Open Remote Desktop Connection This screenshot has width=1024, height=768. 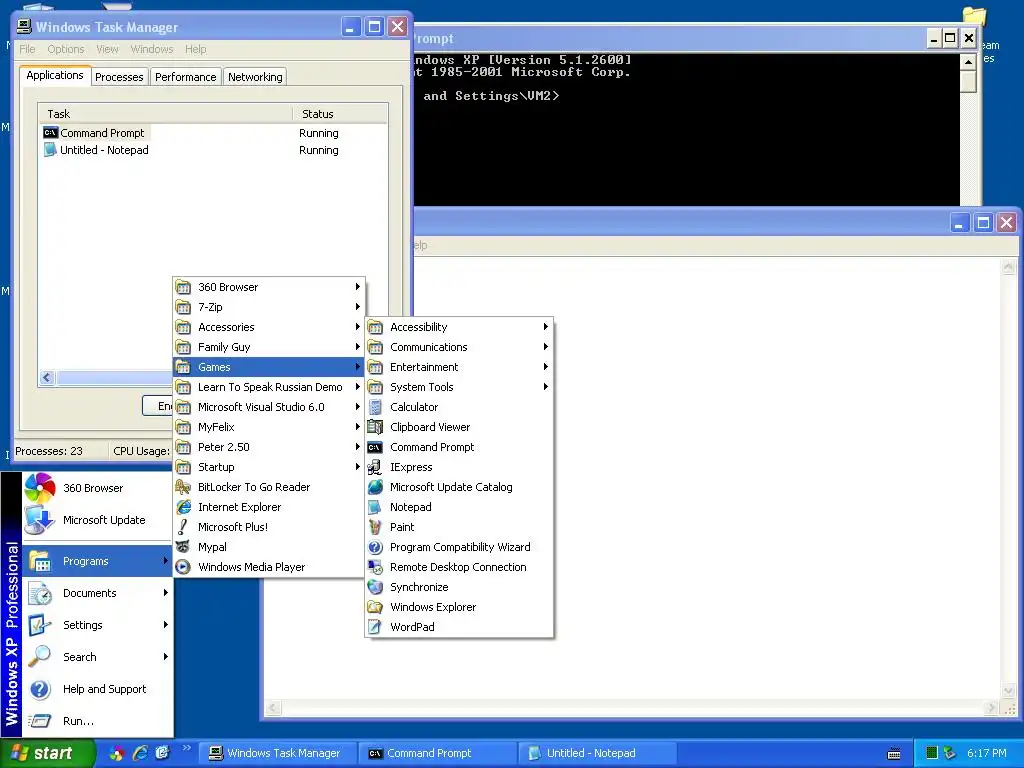tap(460, 568)
